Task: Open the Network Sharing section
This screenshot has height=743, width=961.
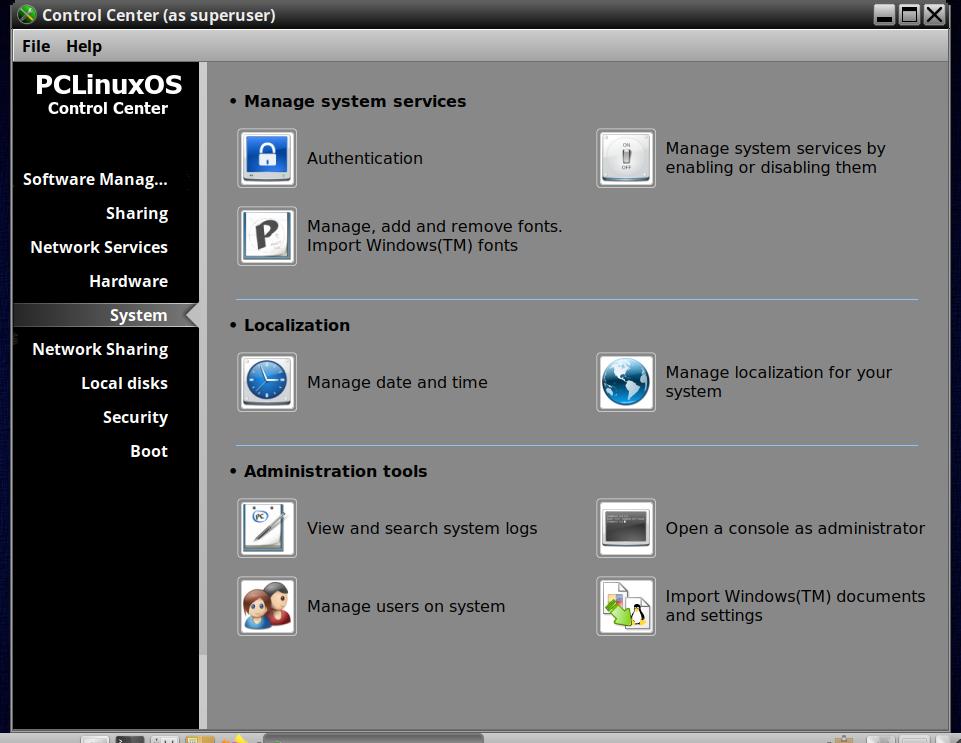Action: click(x=100, y=349)
